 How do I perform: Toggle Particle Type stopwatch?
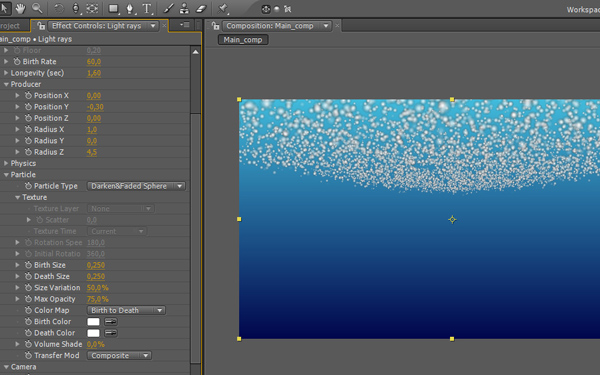point(28,186)
